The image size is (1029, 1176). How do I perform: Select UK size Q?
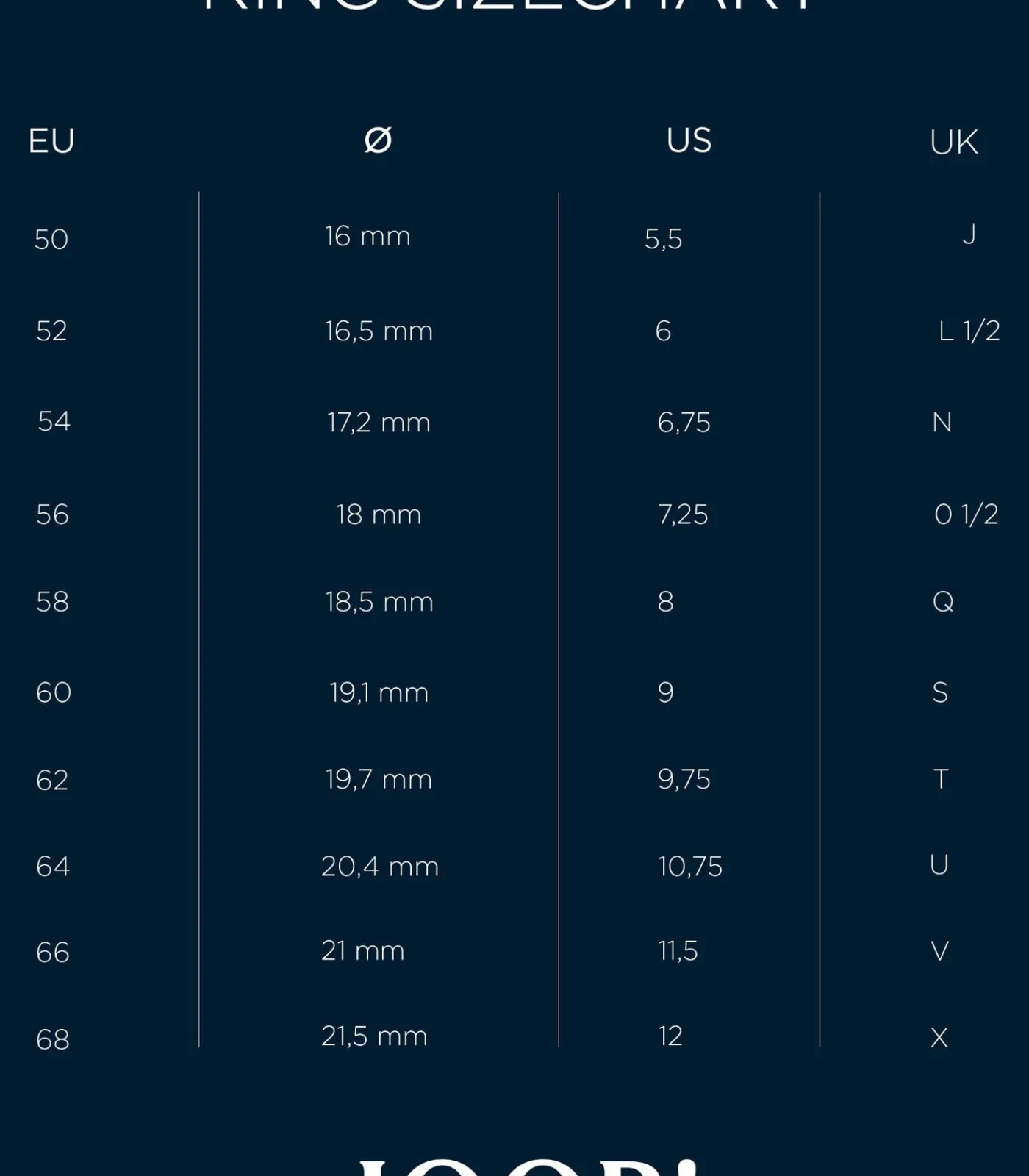pos(943,602)
